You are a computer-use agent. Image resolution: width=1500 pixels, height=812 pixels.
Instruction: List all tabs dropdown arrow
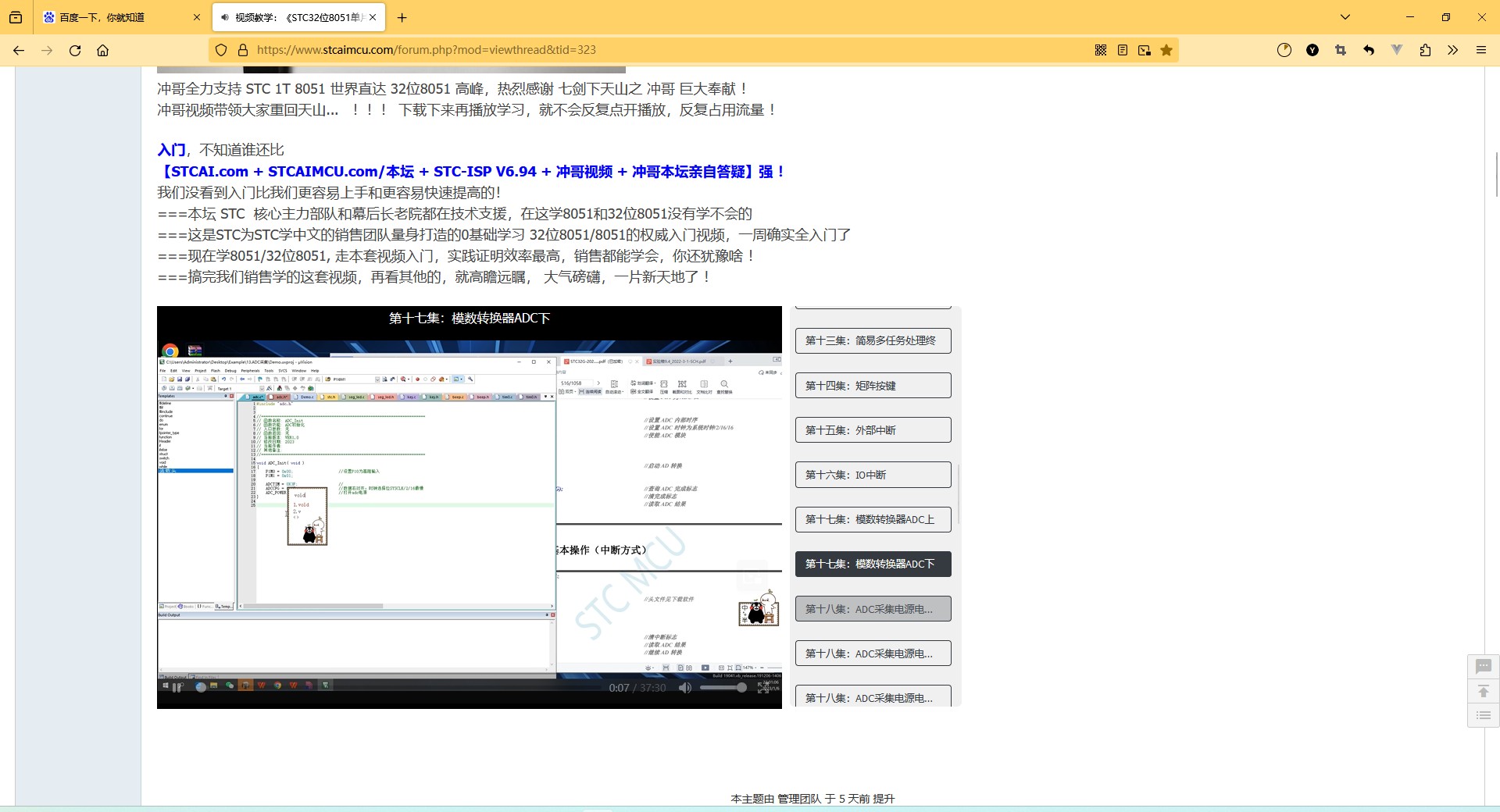pos(1345,17)
